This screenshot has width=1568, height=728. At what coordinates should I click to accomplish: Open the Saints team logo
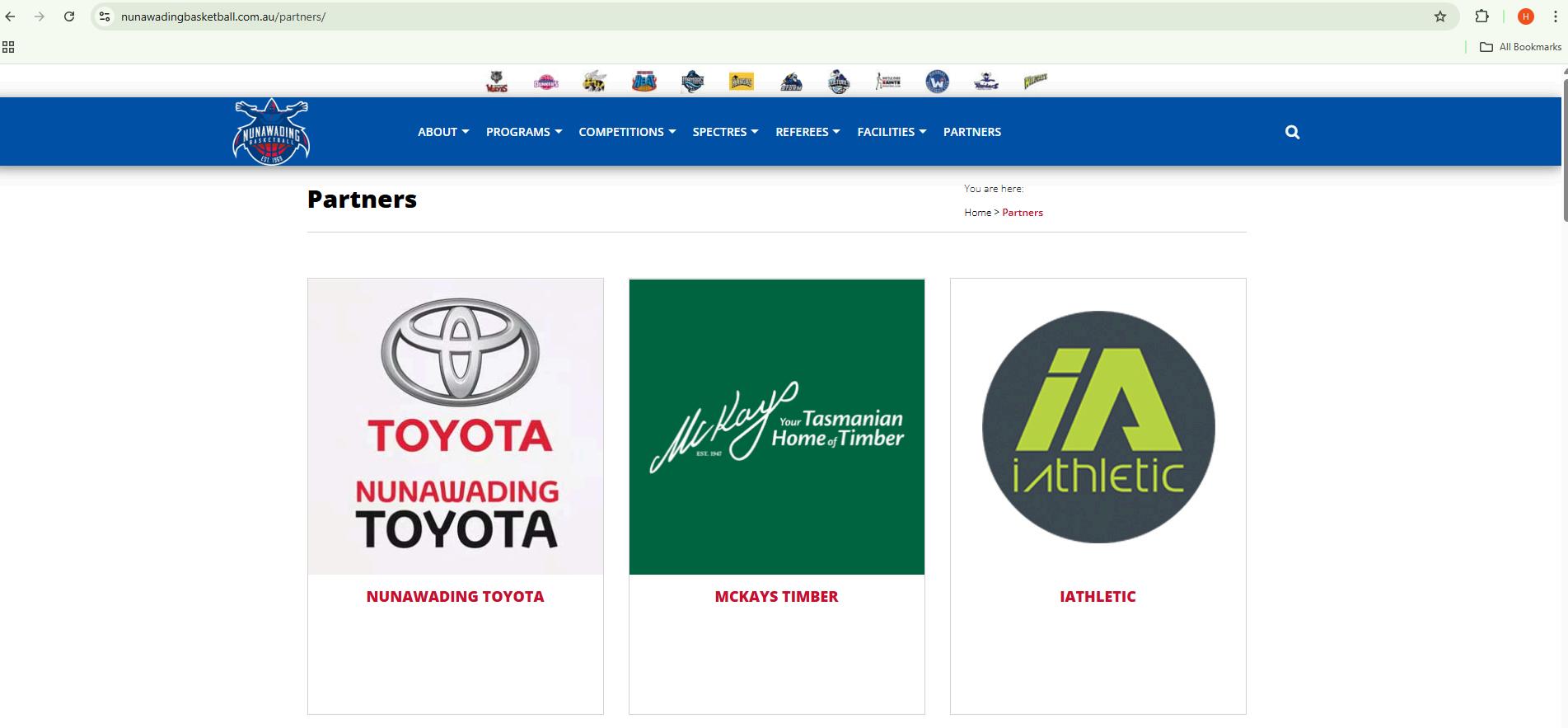[x=888, y=81]
